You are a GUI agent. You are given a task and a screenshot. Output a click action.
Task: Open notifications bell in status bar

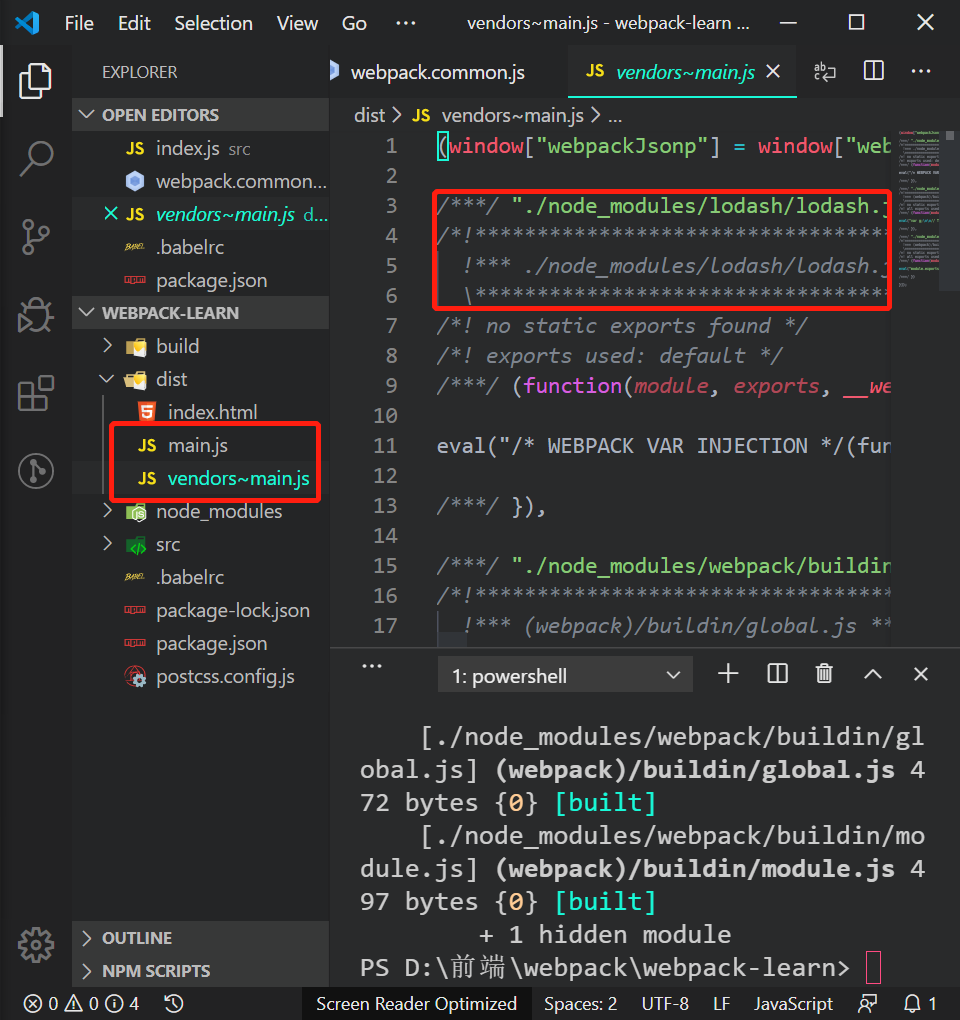(919, 1004)
